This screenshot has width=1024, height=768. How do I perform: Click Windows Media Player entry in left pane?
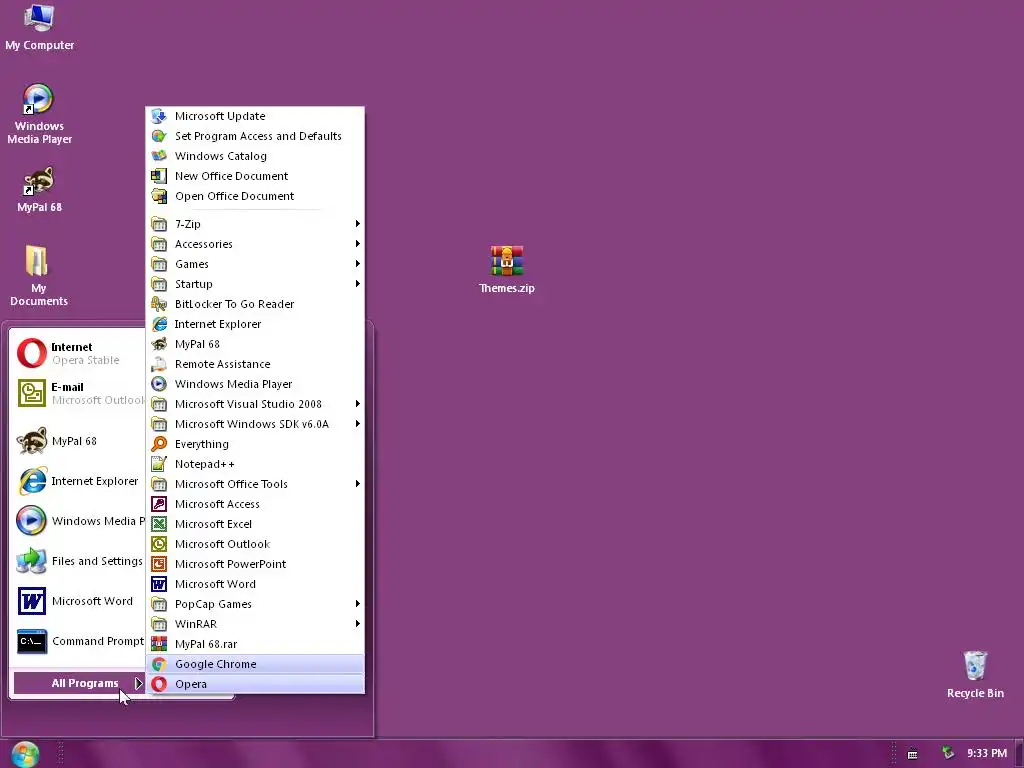(x=79, y=521)
